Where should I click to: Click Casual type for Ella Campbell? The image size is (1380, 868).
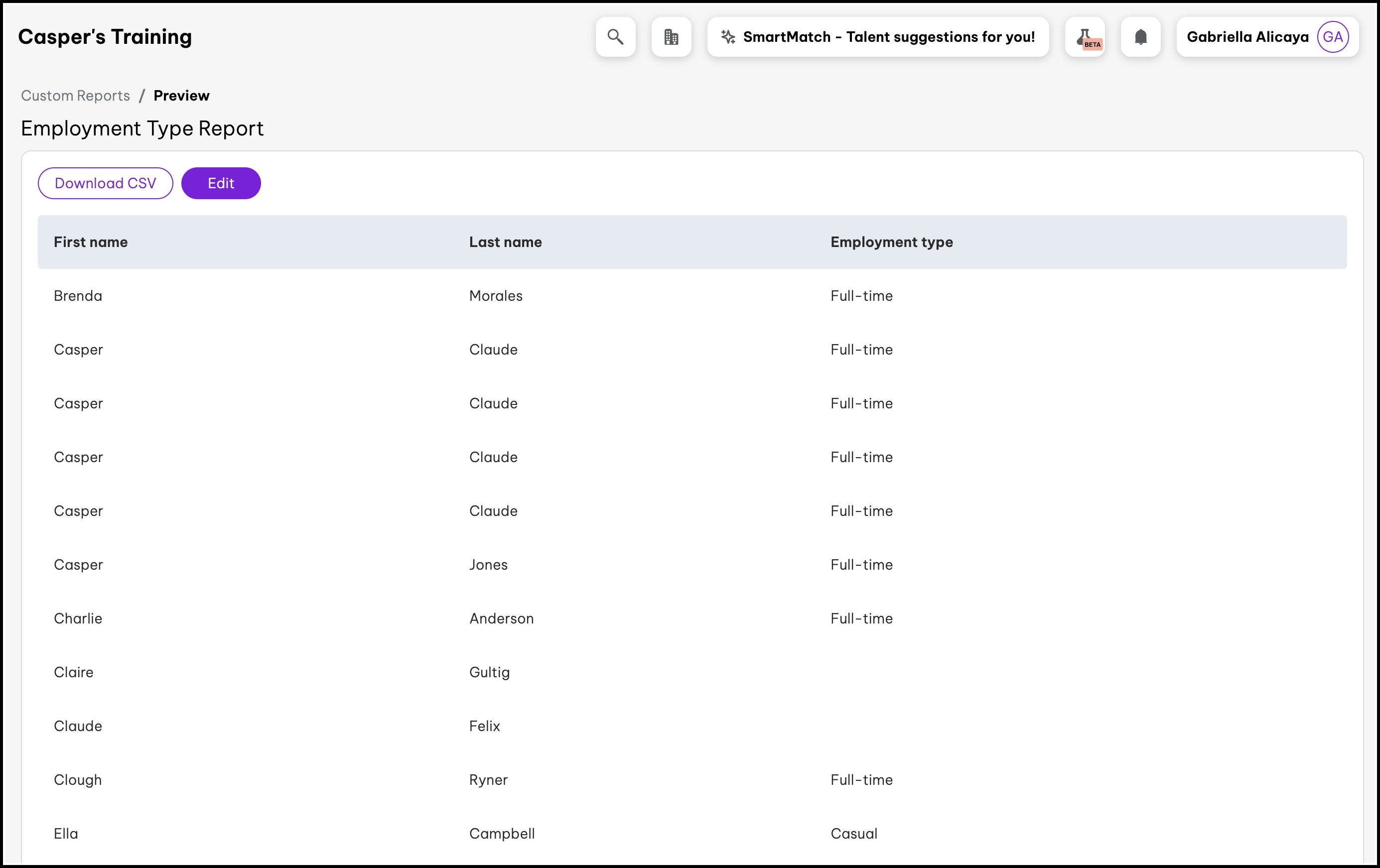(853, 834)
